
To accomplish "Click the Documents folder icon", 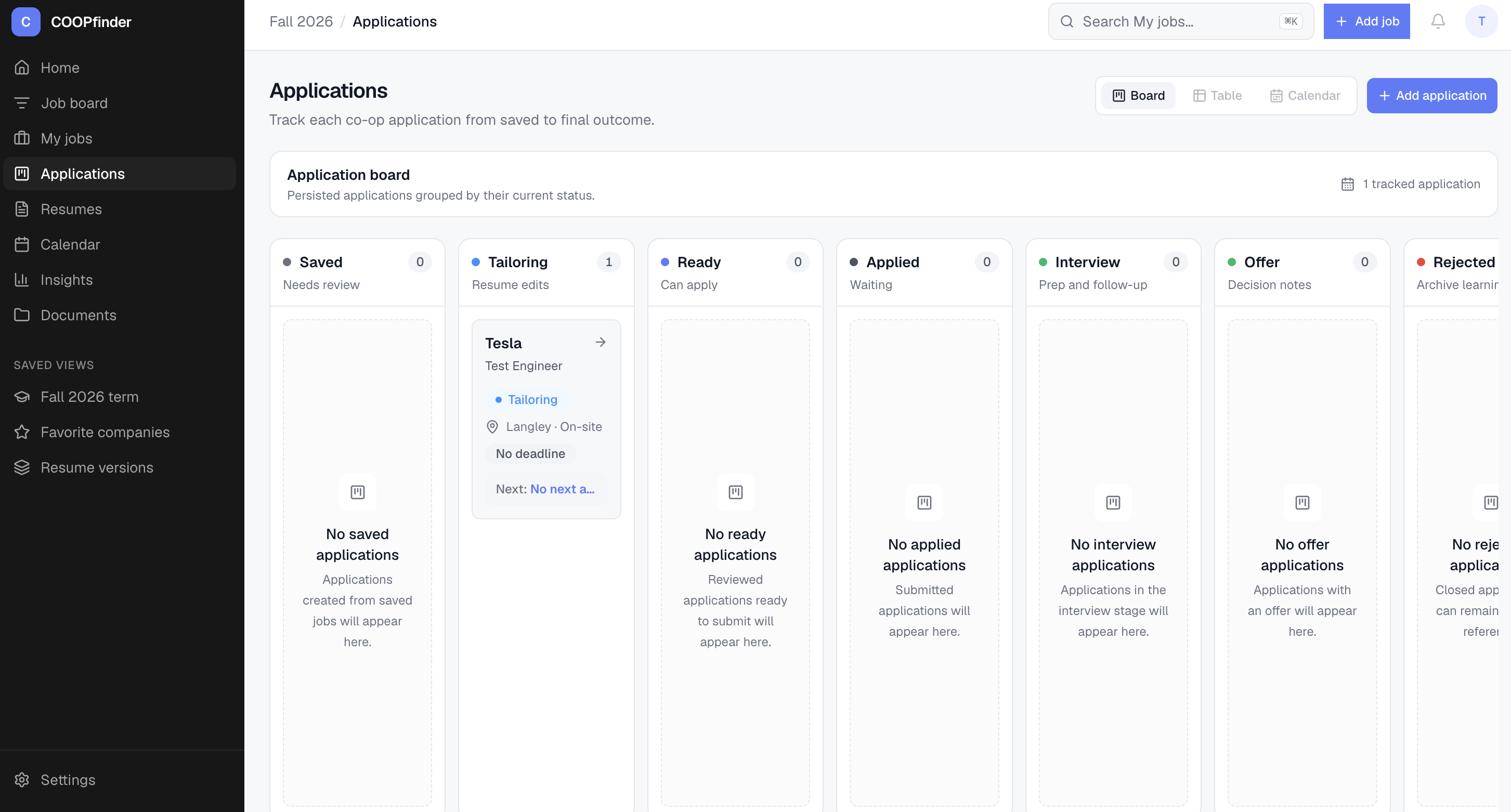I will [22, 315].
